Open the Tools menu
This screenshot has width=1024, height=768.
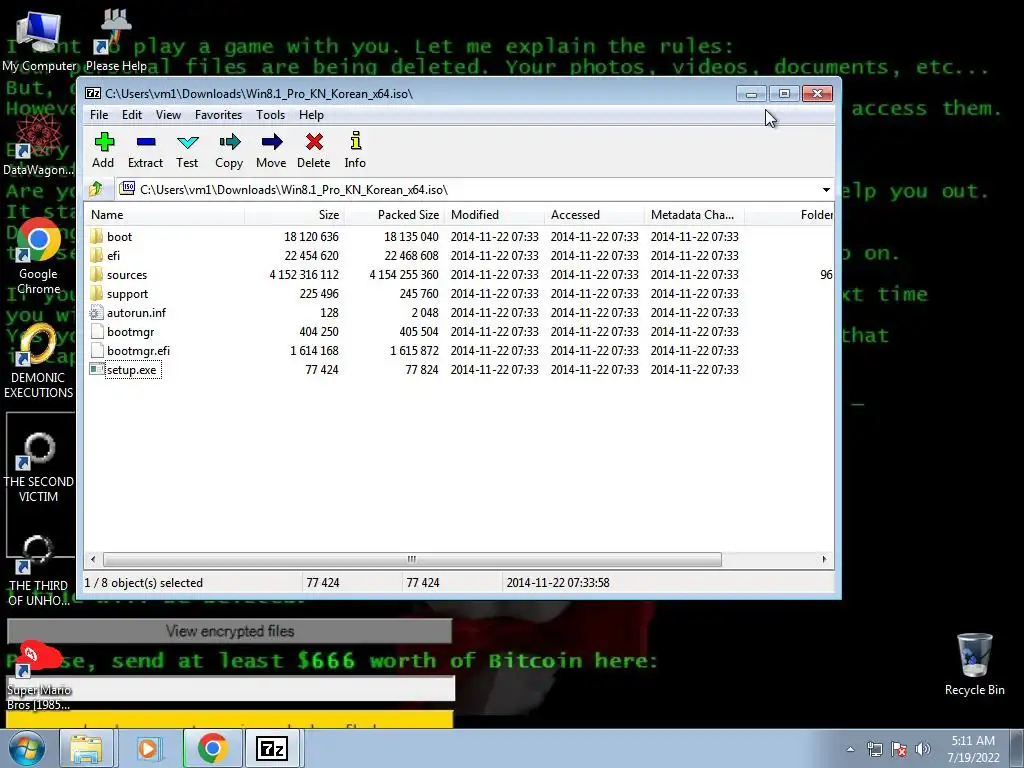(x=270, y=115)
